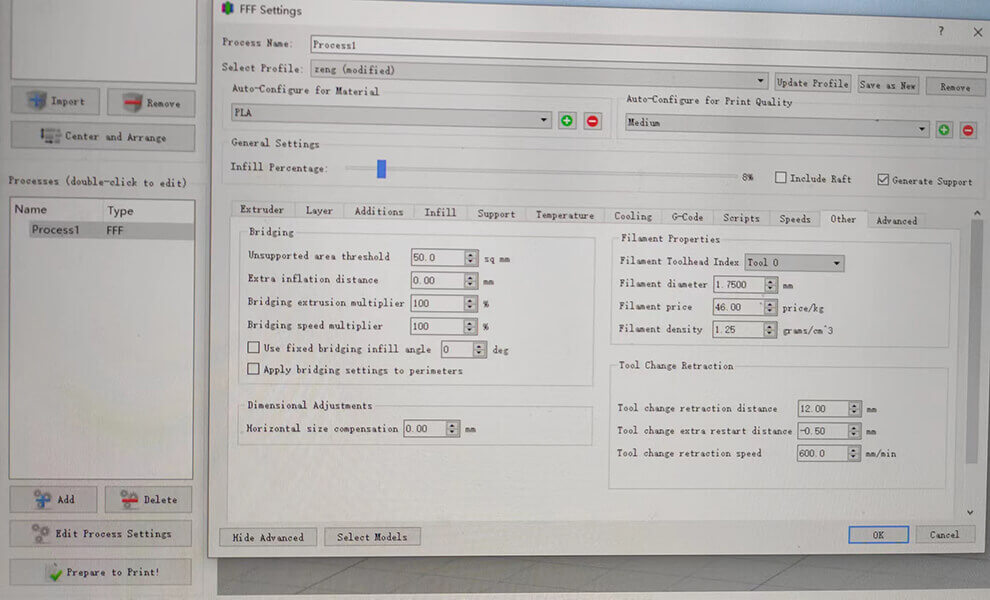Viewport: 990px width, 600px height.
Task: Enable Apply bridging settings to perimeters
Action: [x=254, y=369]
